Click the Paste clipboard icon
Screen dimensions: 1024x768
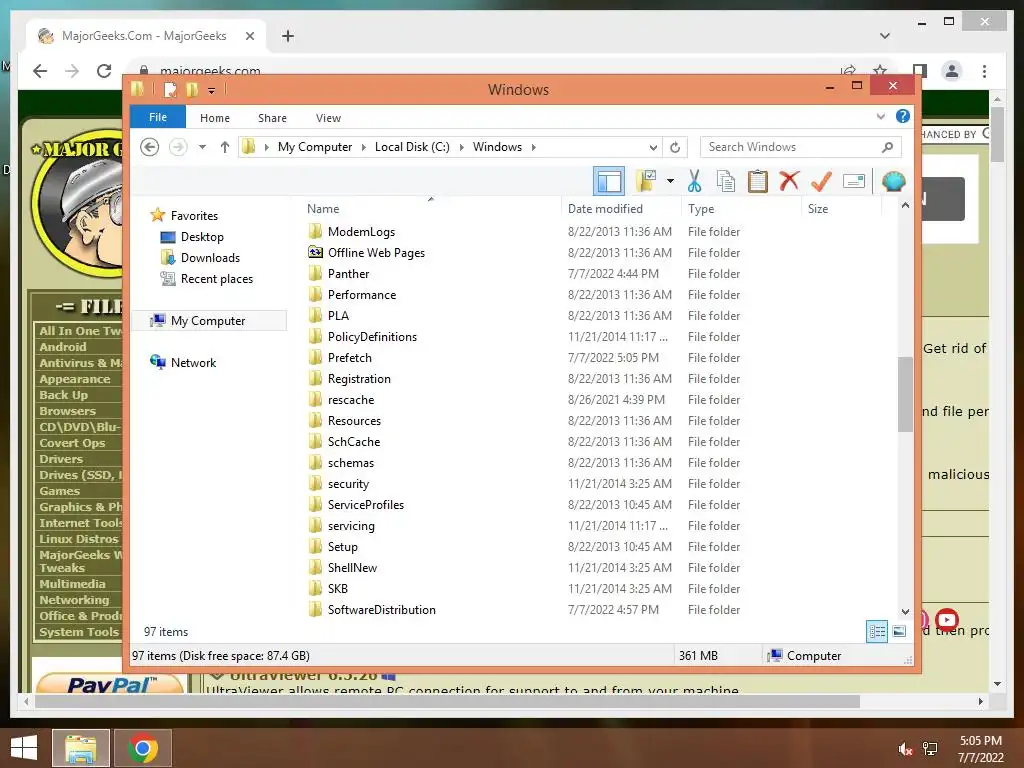[x=758, y=181]
